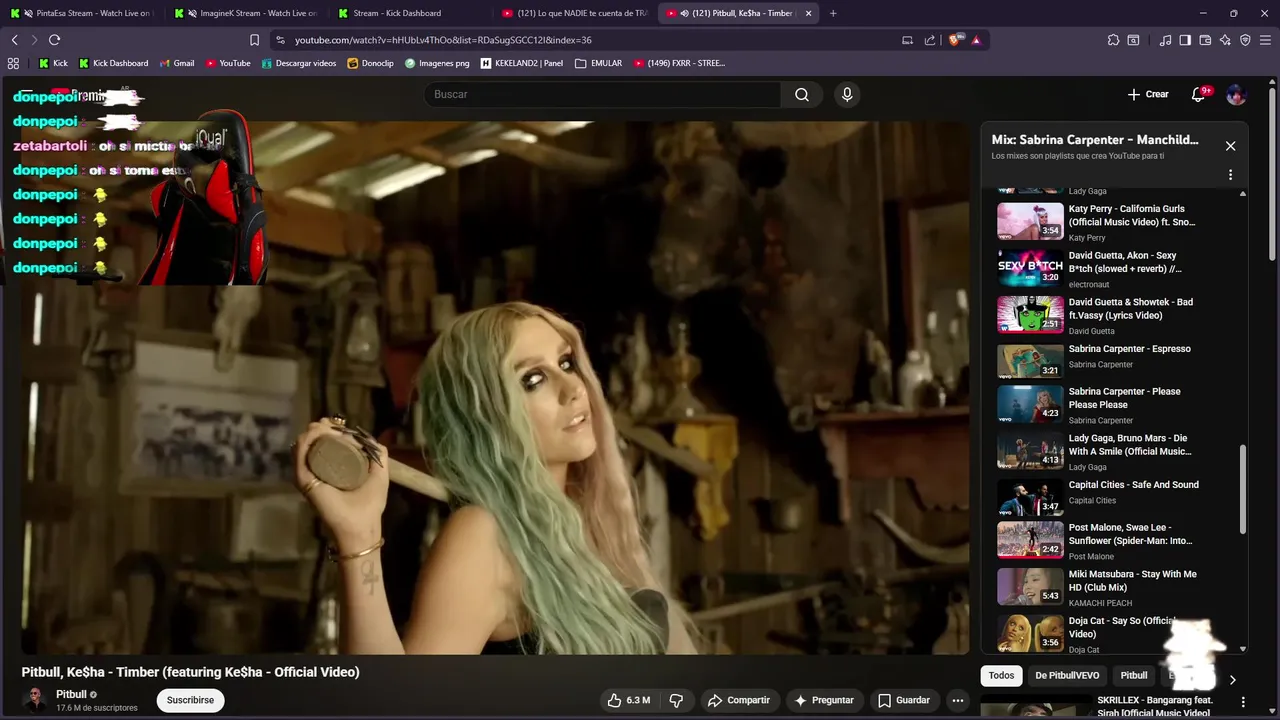Click the Suscribirse button
The height and width of the screenshot is (720, 1280).
(190, 700)
